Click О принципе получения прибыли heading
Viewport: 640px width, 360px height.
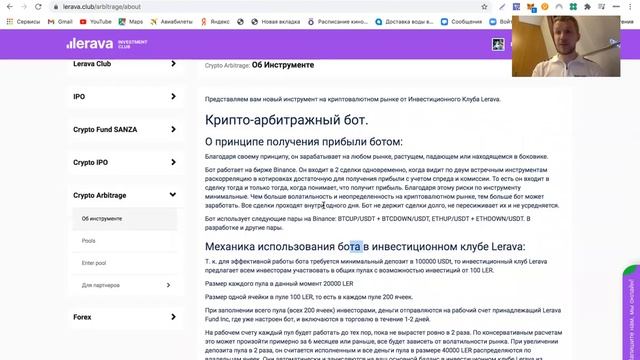tap(304, 142)
